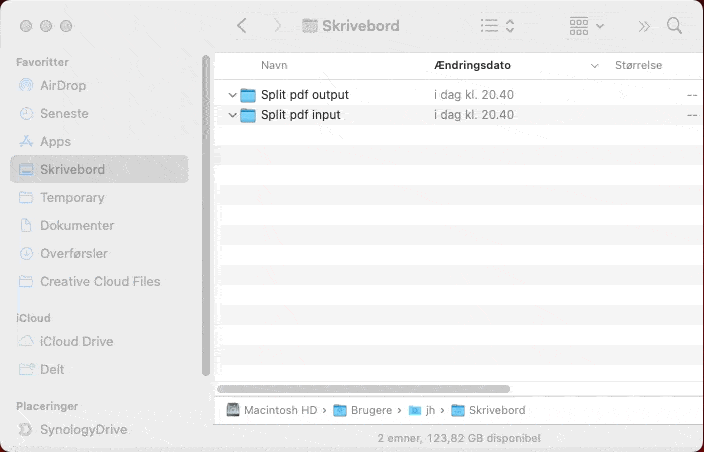Screen dimensions: 704x452
Task: Expand the Split pdf output folder
Action: click(232, 95)
